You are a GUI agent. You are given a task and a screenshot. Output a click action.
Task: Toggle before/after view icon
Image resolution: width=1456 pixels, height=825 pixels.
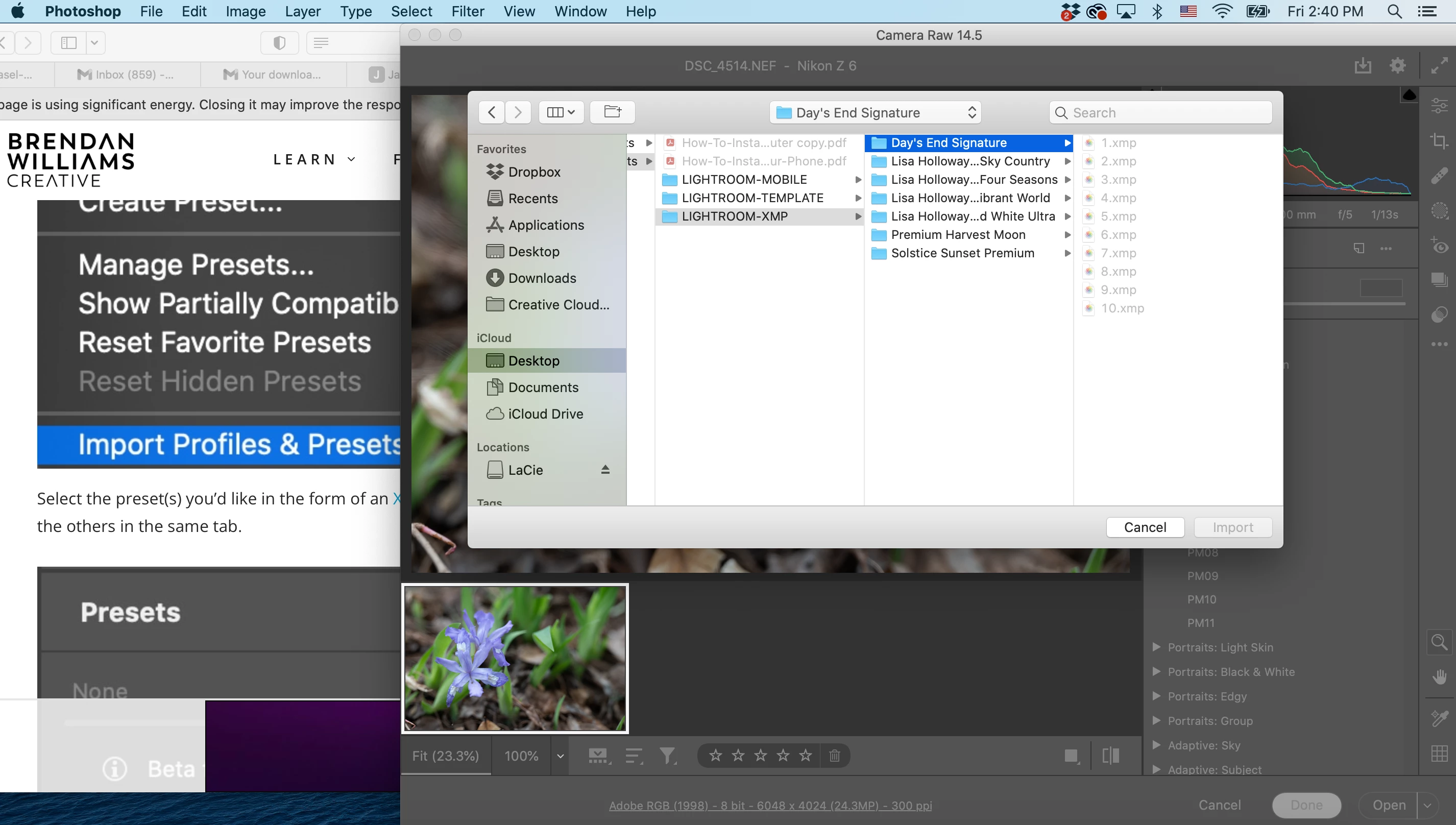click(1110, 755)
